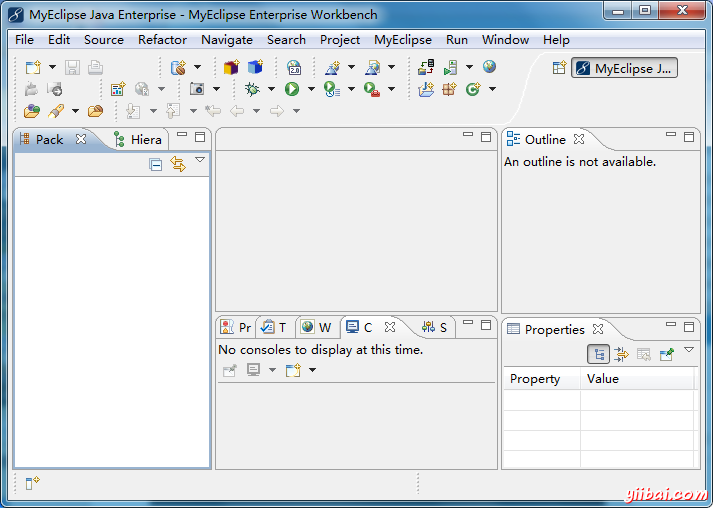
Task: Switch to the Hiera hierarchy tab
Action: [x=138, y=140]
